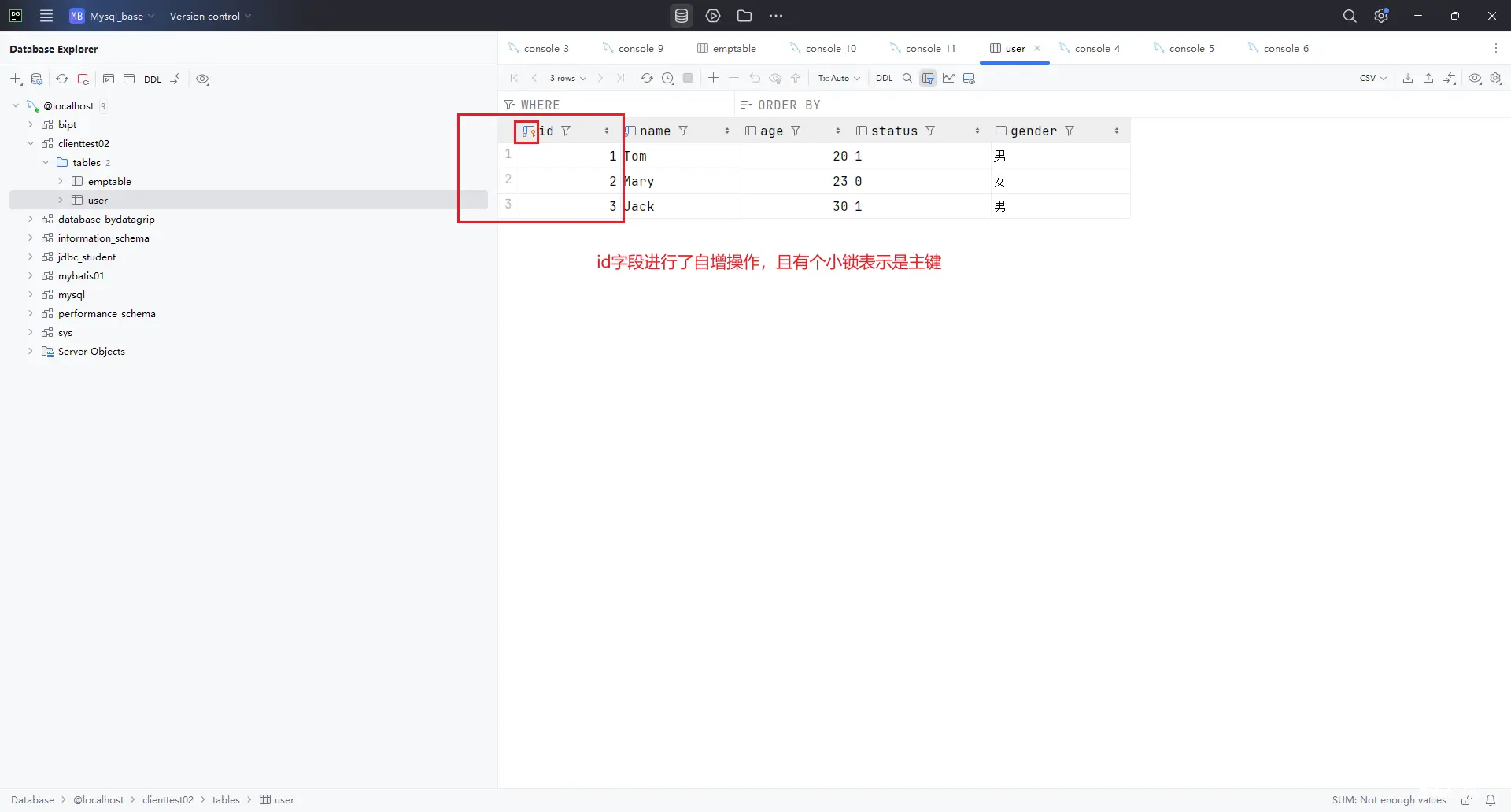
Task: Open notifications bell in status bar
Action: tap(1490, 800)
